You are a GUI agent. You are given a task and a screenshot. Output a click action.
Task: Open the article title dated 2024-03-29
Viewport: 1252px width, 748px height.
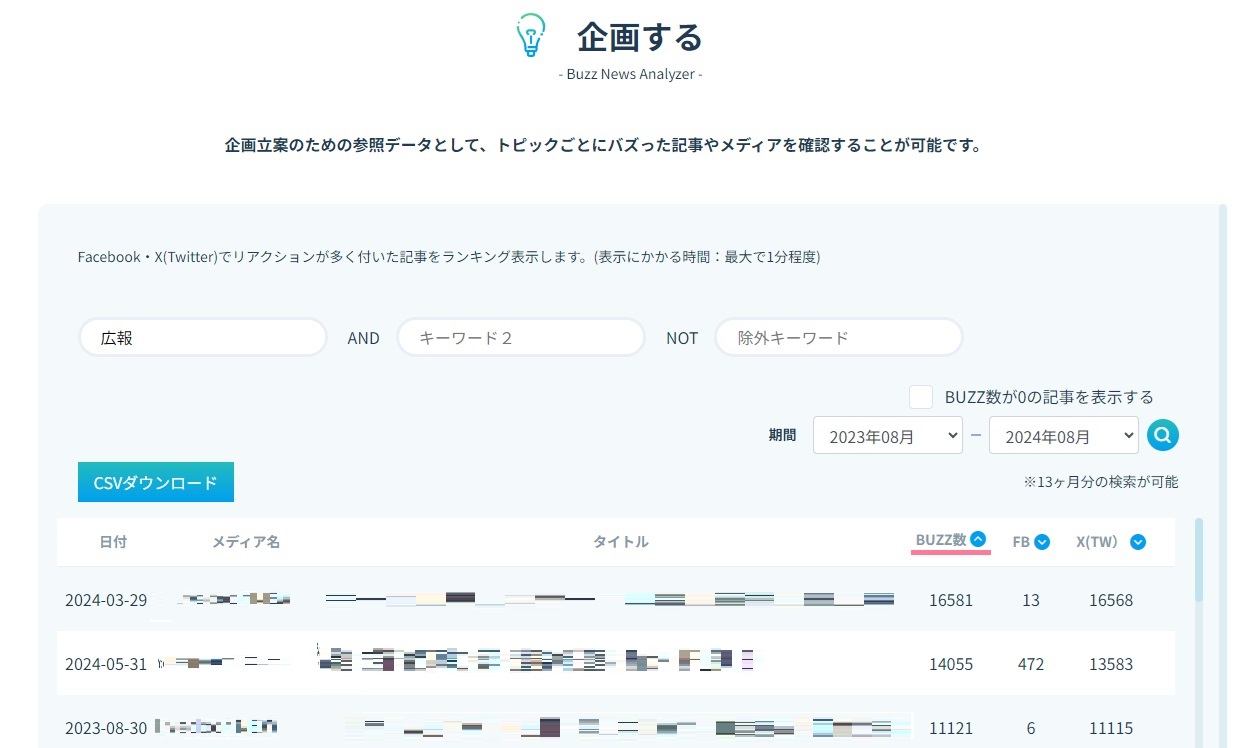tap(610, 600)
